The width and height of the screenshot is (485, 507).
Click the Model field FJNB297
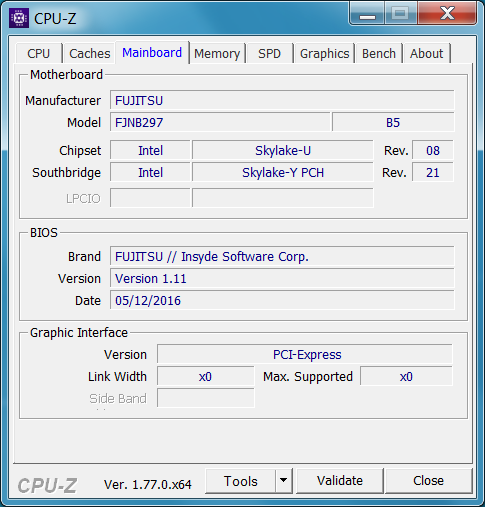220,122
